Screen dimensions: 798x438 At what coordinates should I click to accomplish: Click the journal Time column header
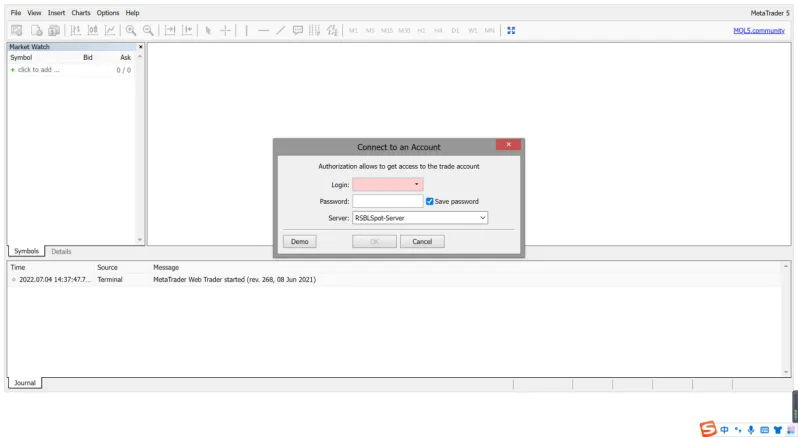click(x=18, y=267)
